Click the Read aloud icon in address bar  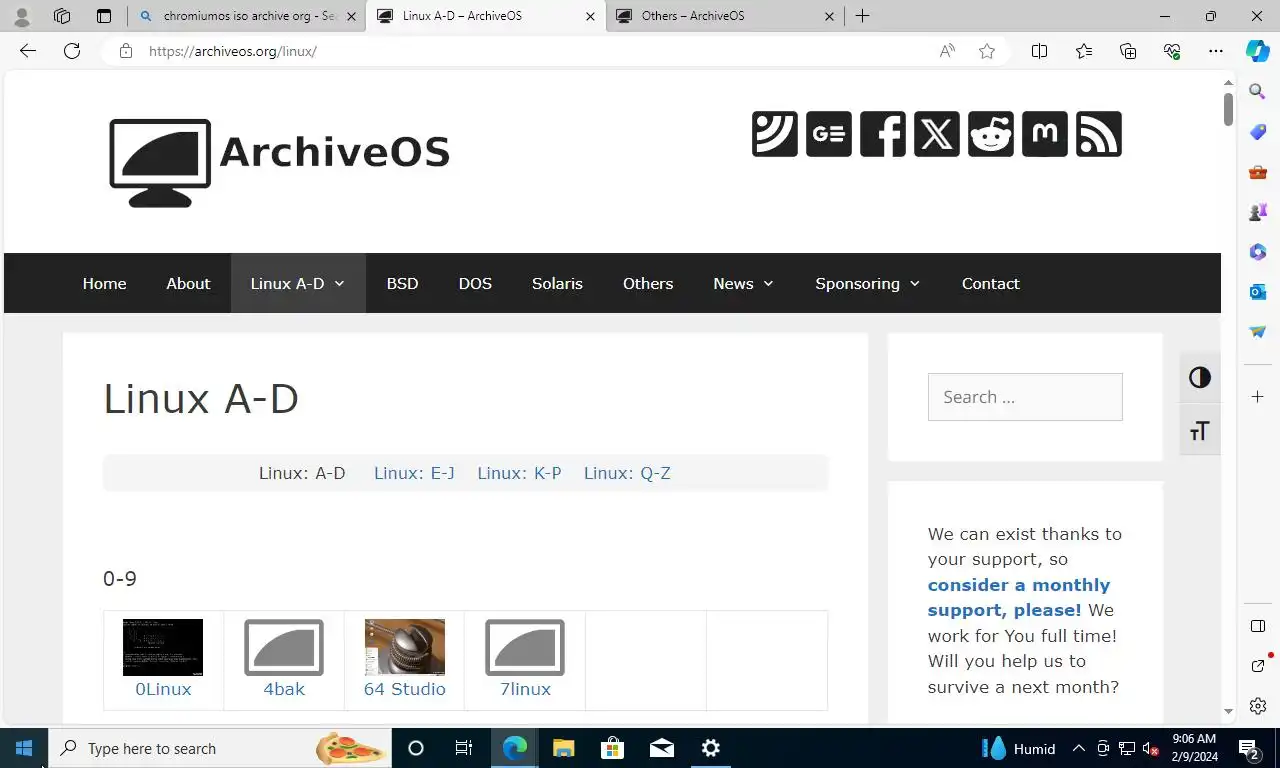pos(947,51)
